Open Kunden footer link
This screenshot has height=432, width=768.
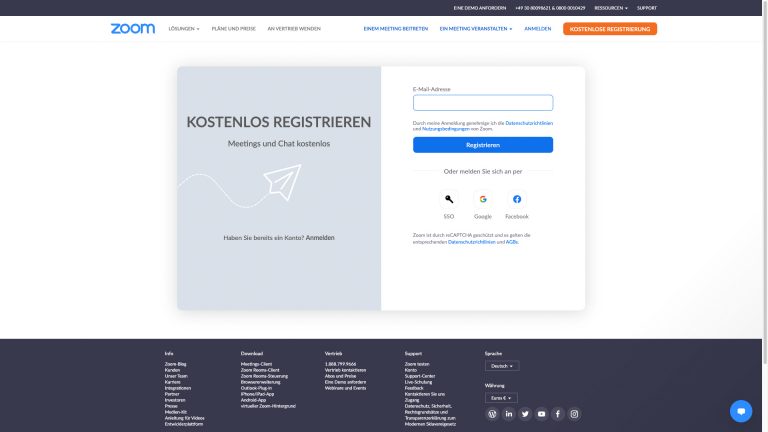pos(172,370)
